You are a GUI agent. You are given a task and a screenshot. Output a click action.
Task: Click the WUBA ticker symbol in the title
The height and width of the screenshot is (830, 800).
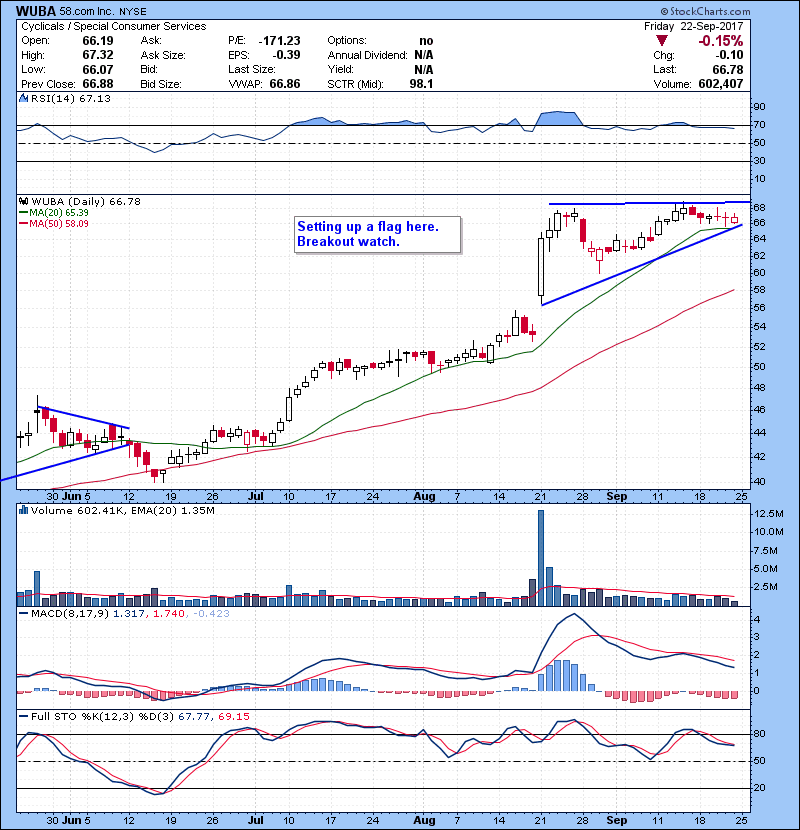[x=35, y=11]
